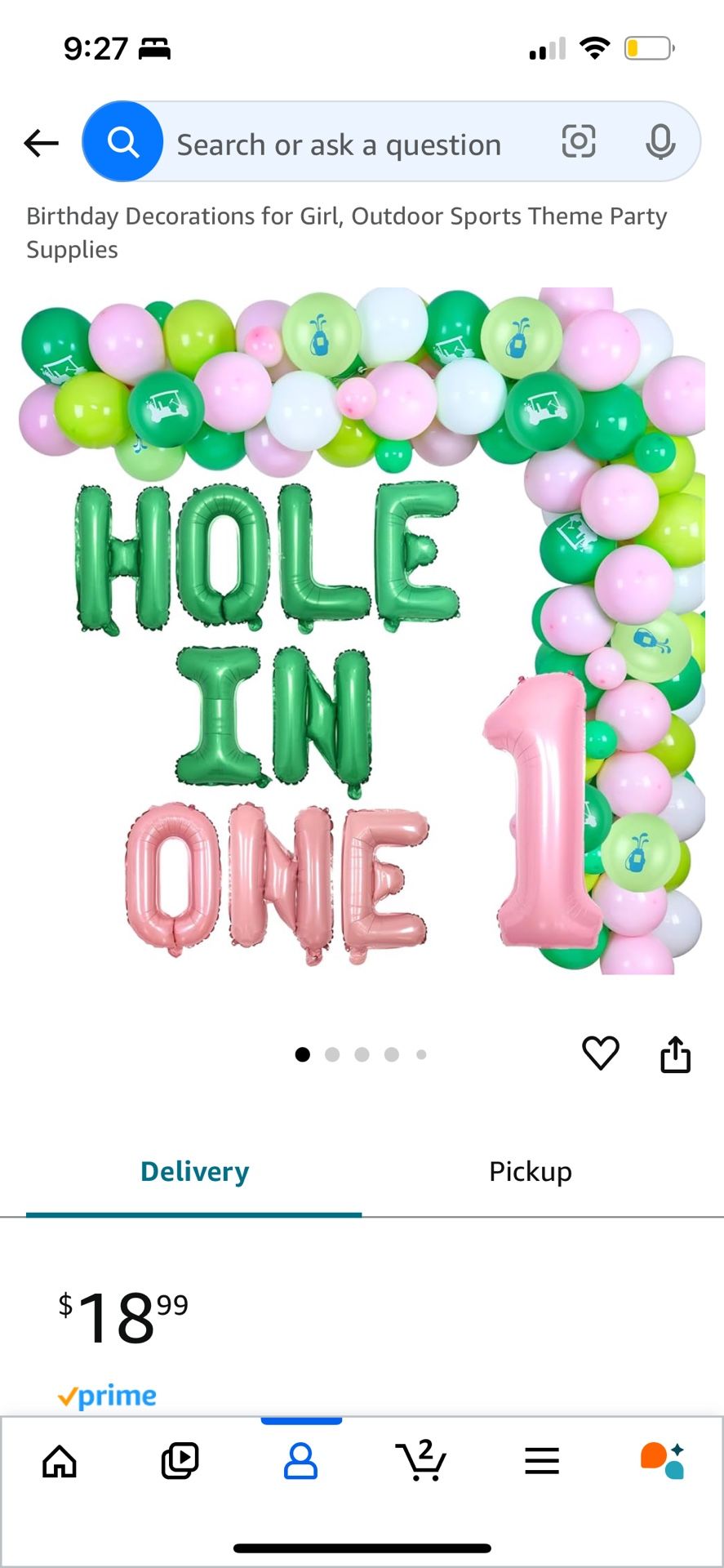724x1568 pixels.
Task: Open the Home tab icon
Action: click(x=60, y=1461)
